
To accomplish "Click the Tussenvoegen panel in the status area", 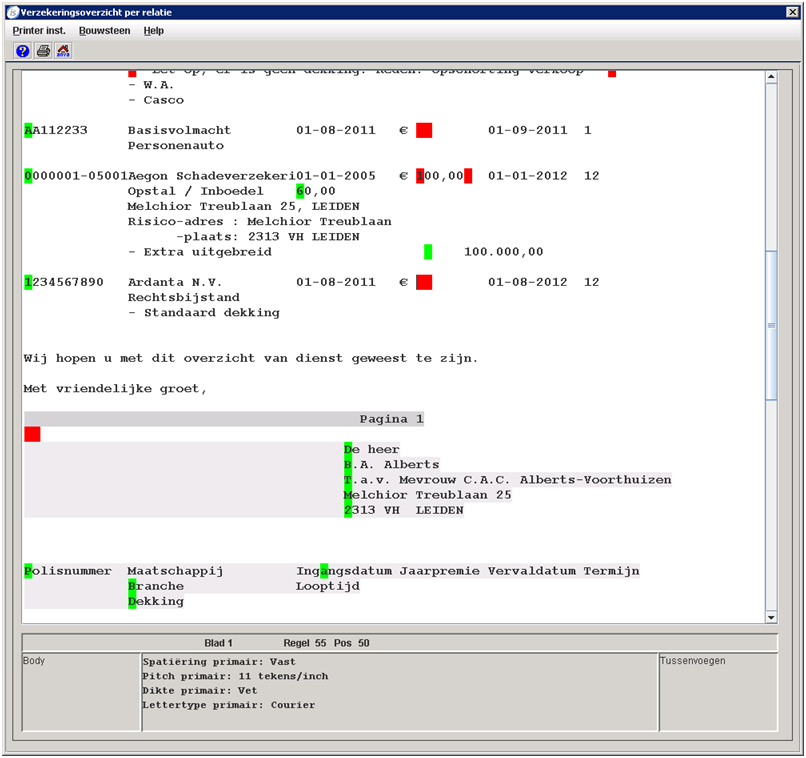I will 716,691.
